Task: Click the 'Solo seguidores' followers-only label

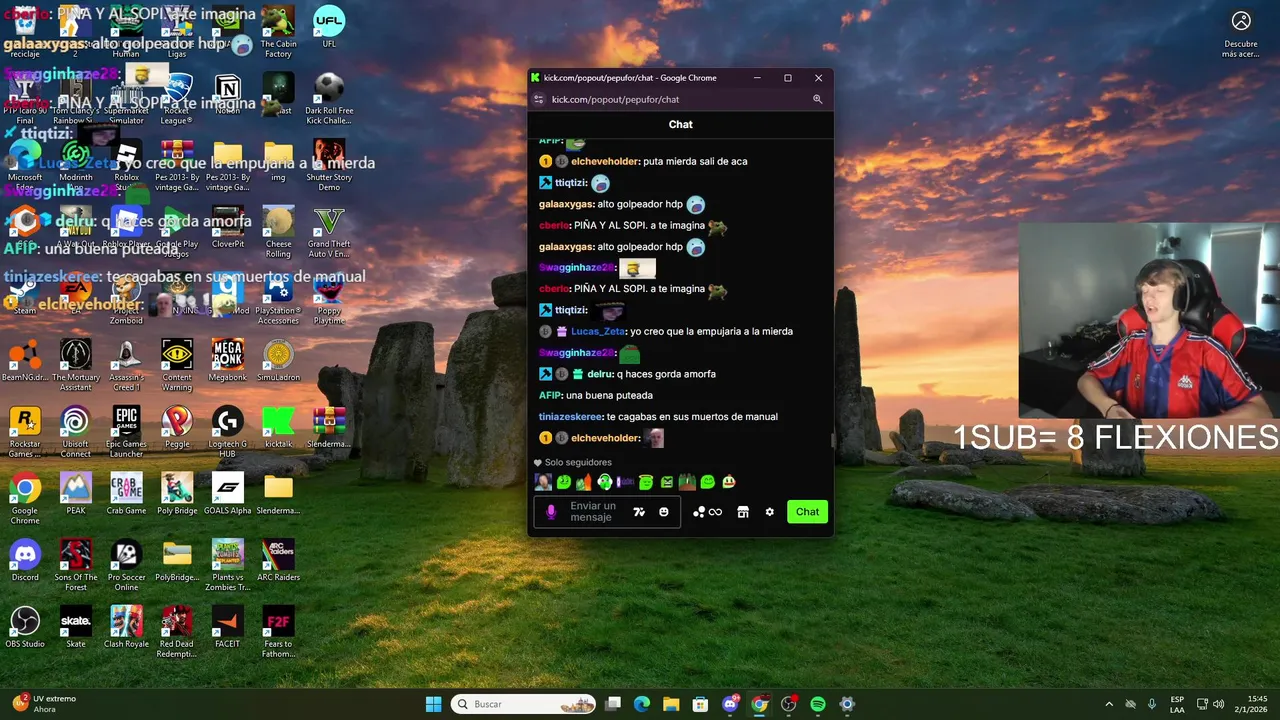Action: pos(578,462)
